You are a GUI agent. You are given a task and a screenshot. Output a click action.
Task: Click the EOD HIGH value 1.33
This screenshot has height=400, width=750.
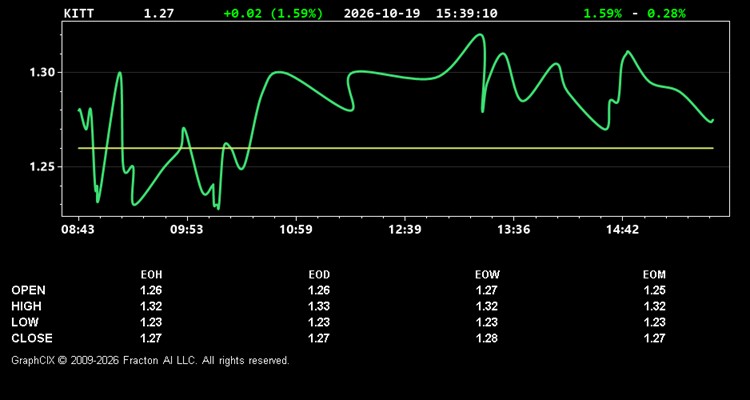tap(319, 306)
